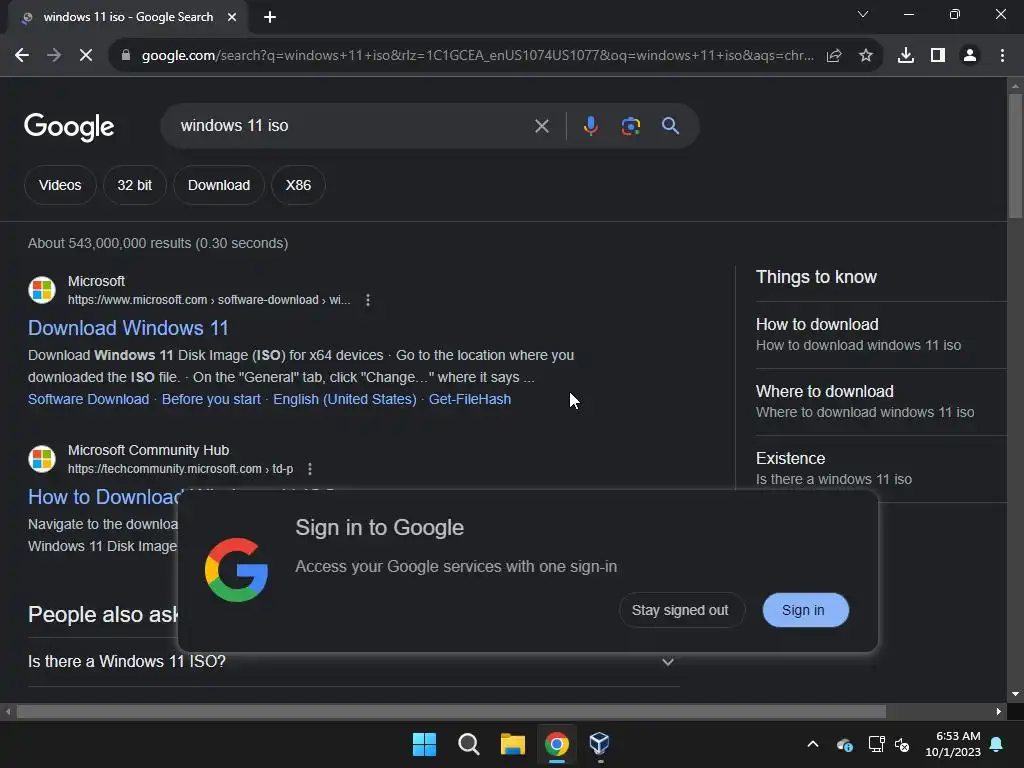Open the volume muted tray icon
This screenshot has width=1024, height=768.
click(903, 744)
